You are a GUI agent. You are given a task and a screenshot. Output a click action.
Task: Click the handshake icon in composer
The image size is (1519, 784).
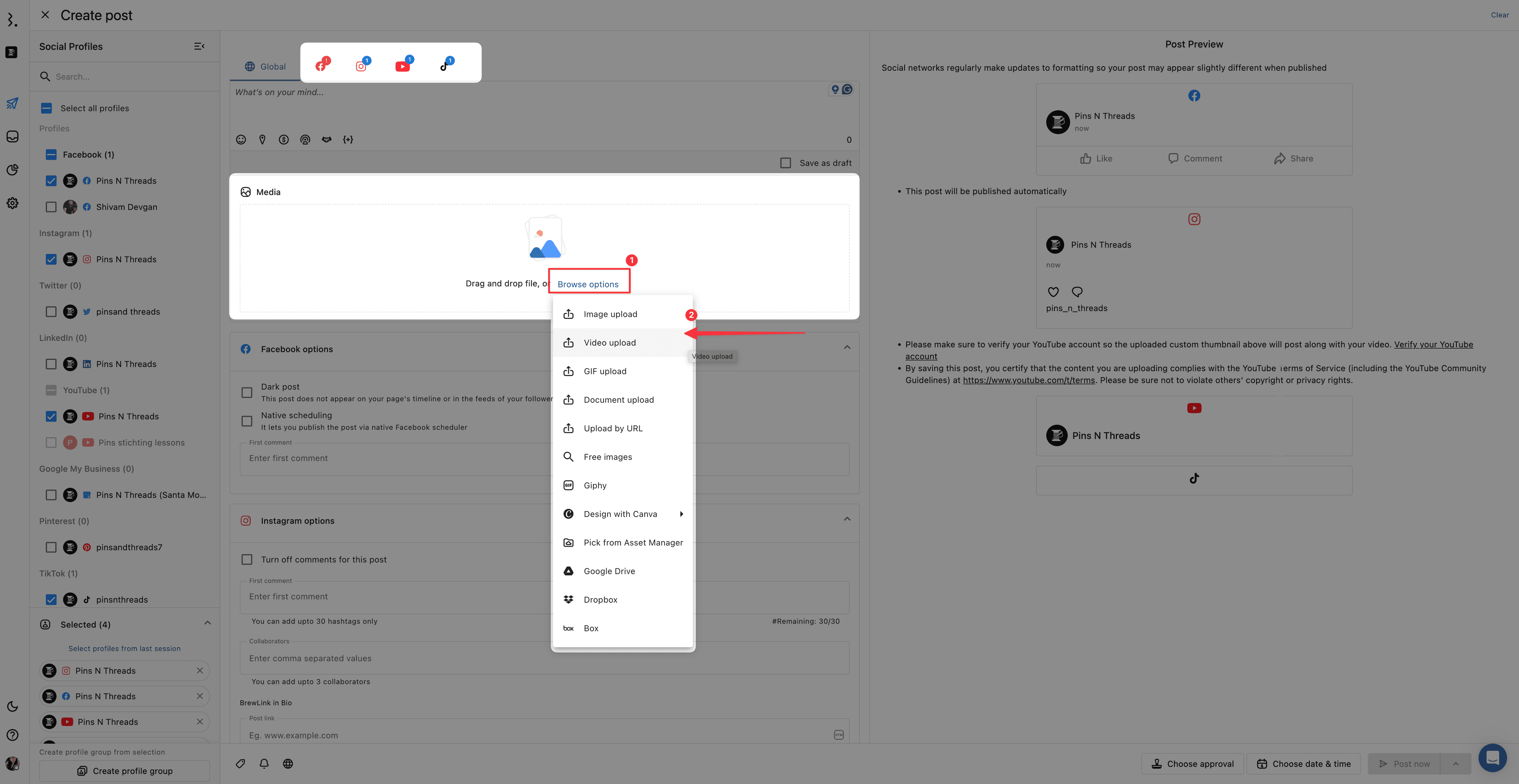[x=327, y=140]
